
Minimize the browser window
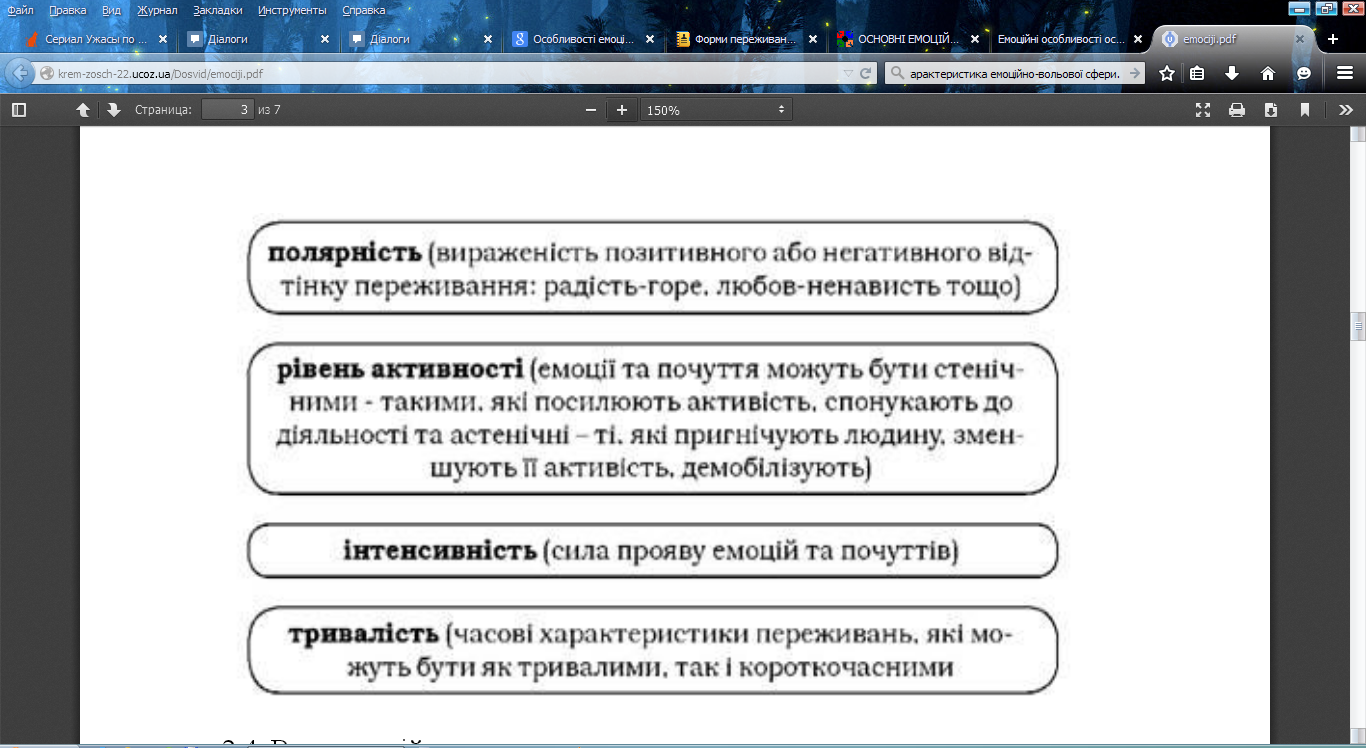[x=1301, y=8]
